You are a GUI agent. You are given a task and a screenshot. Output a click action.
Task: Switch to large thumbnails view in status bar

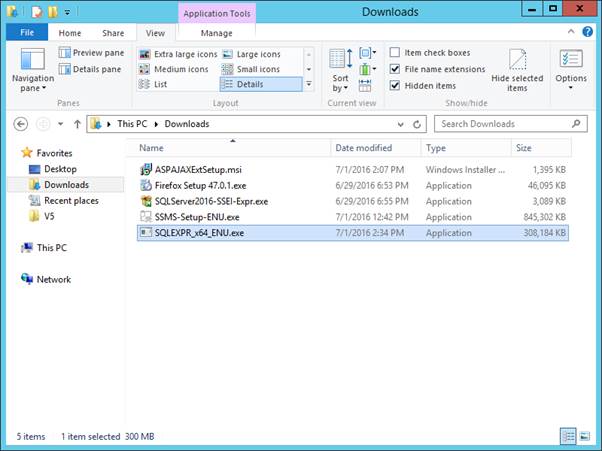coord(584,436)
